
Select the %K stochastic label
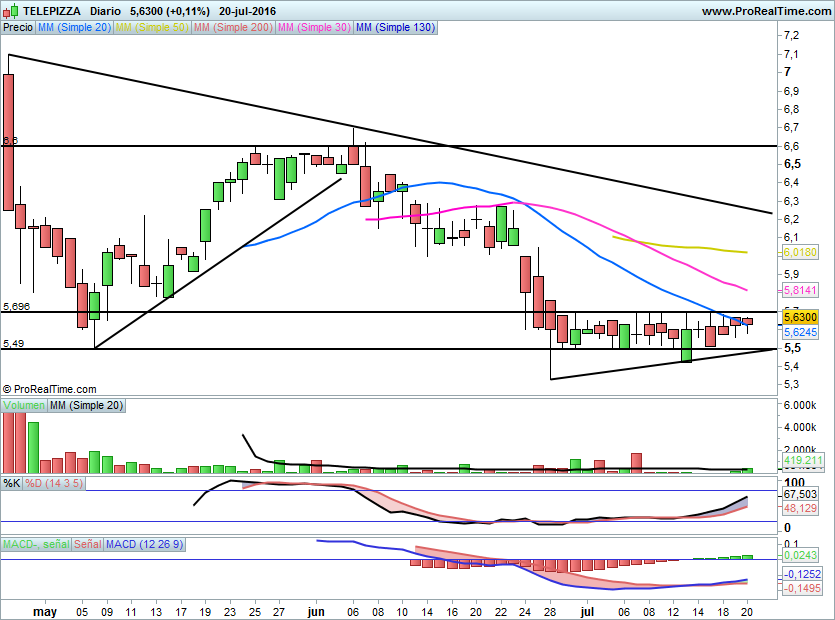[x=12, y=483]
